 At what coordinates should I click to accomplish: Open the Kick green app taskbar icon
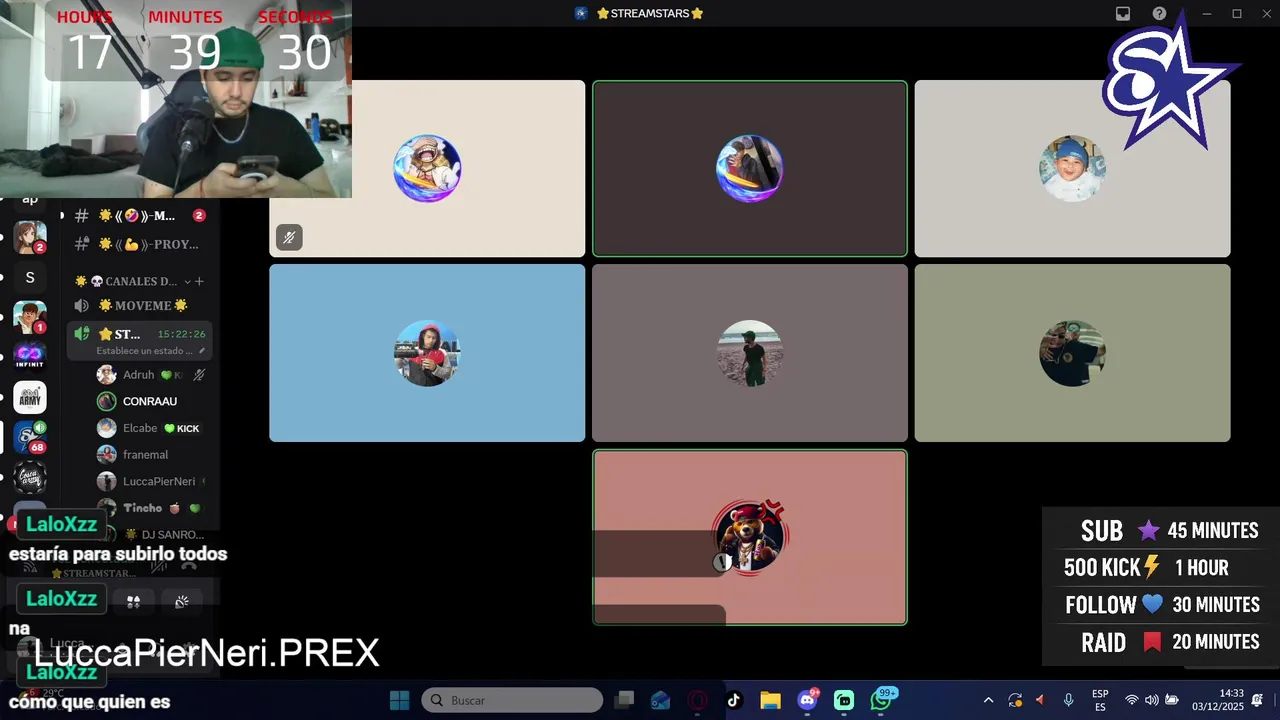point(844,700)
